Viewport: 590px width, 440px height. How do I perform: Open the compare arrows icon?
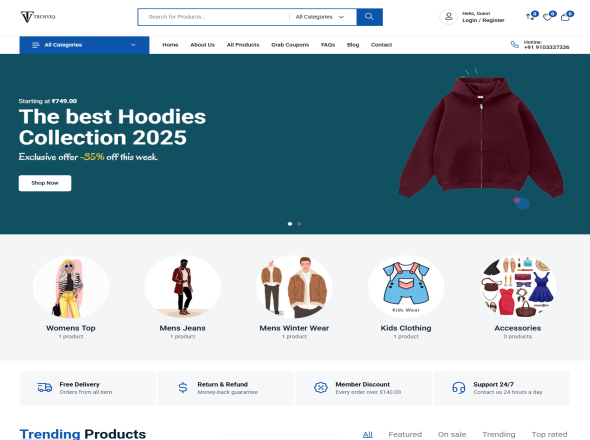530,17
